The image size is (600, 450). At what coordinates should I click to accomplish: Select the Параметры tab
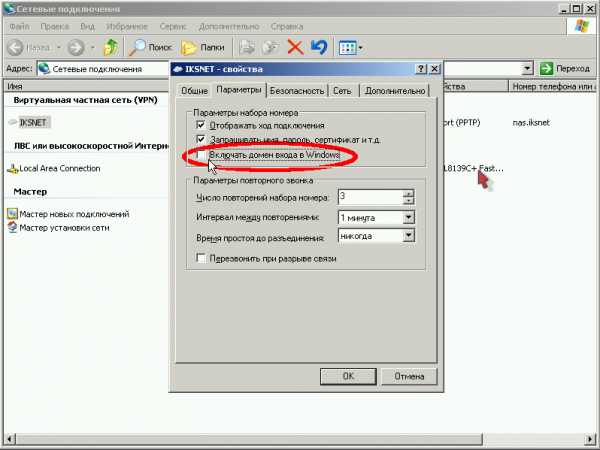click(239, 90)
